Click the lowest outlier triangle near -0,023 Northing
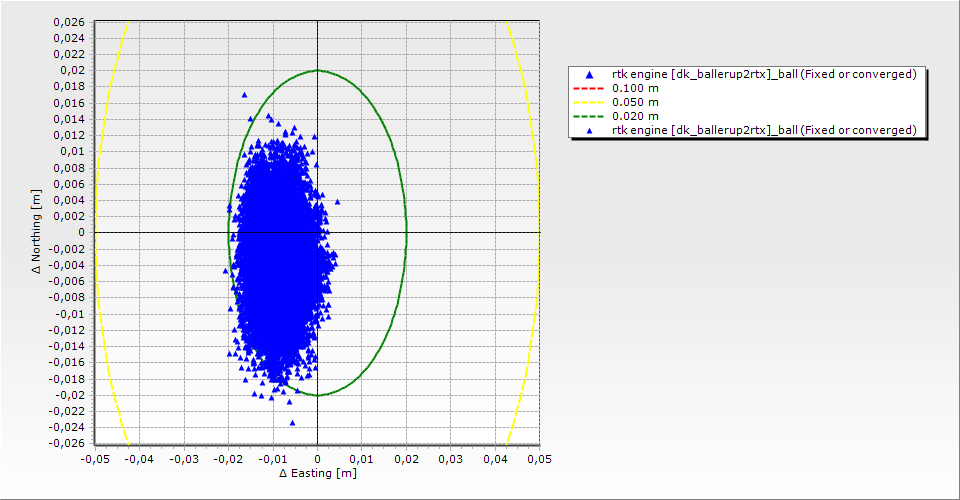The width and height of the screenshot is (960, 500). pyautogui.click(x=292, y=422)
